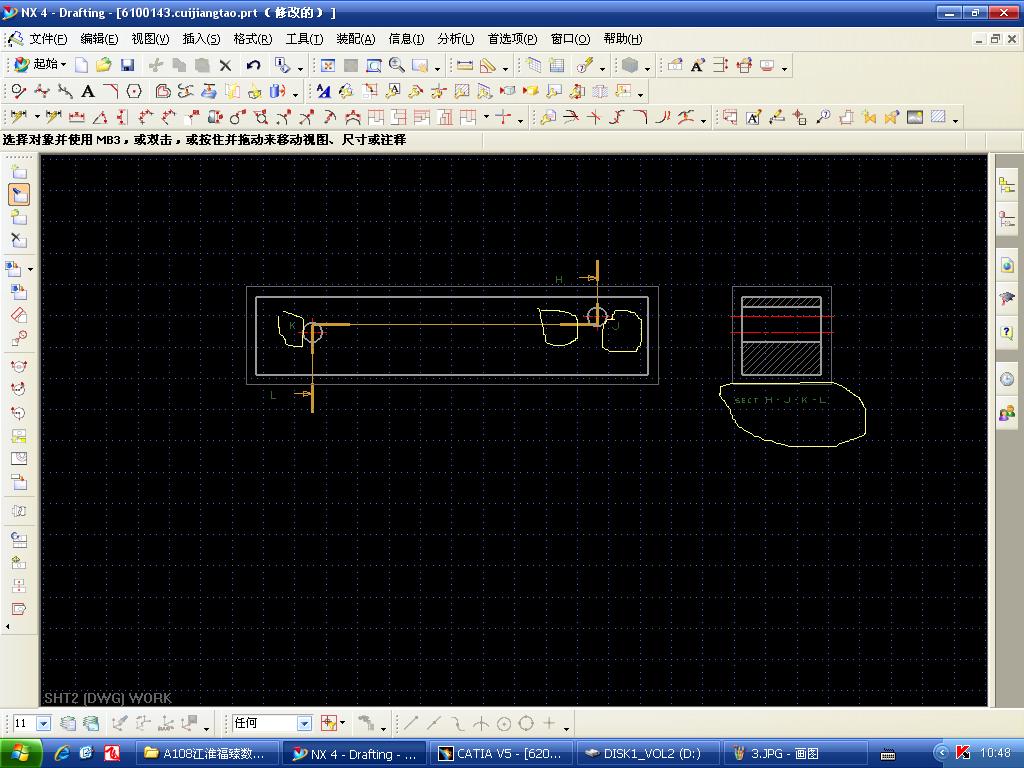Click the highlighted open sheet icon in left toolbar
Viewport: 1024px width, 768px height.
(x=19, y=195)
